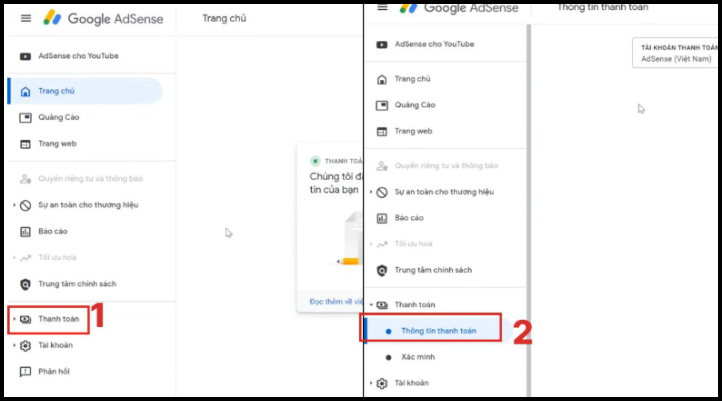Screen dimensions: 722x401
Task: Click brand safety blocked icon, left window
Action: tap(25, 205)
